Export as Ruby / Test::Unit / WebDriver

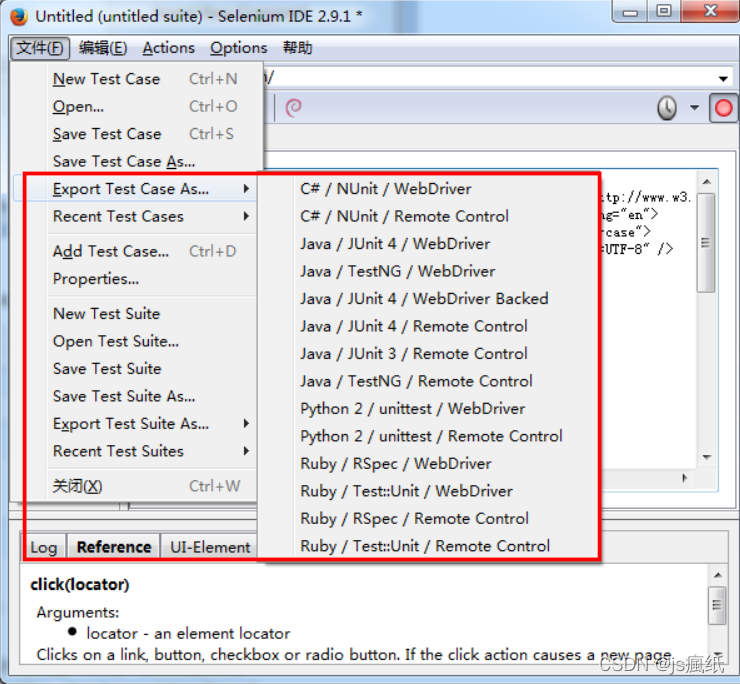coord(429,491)
